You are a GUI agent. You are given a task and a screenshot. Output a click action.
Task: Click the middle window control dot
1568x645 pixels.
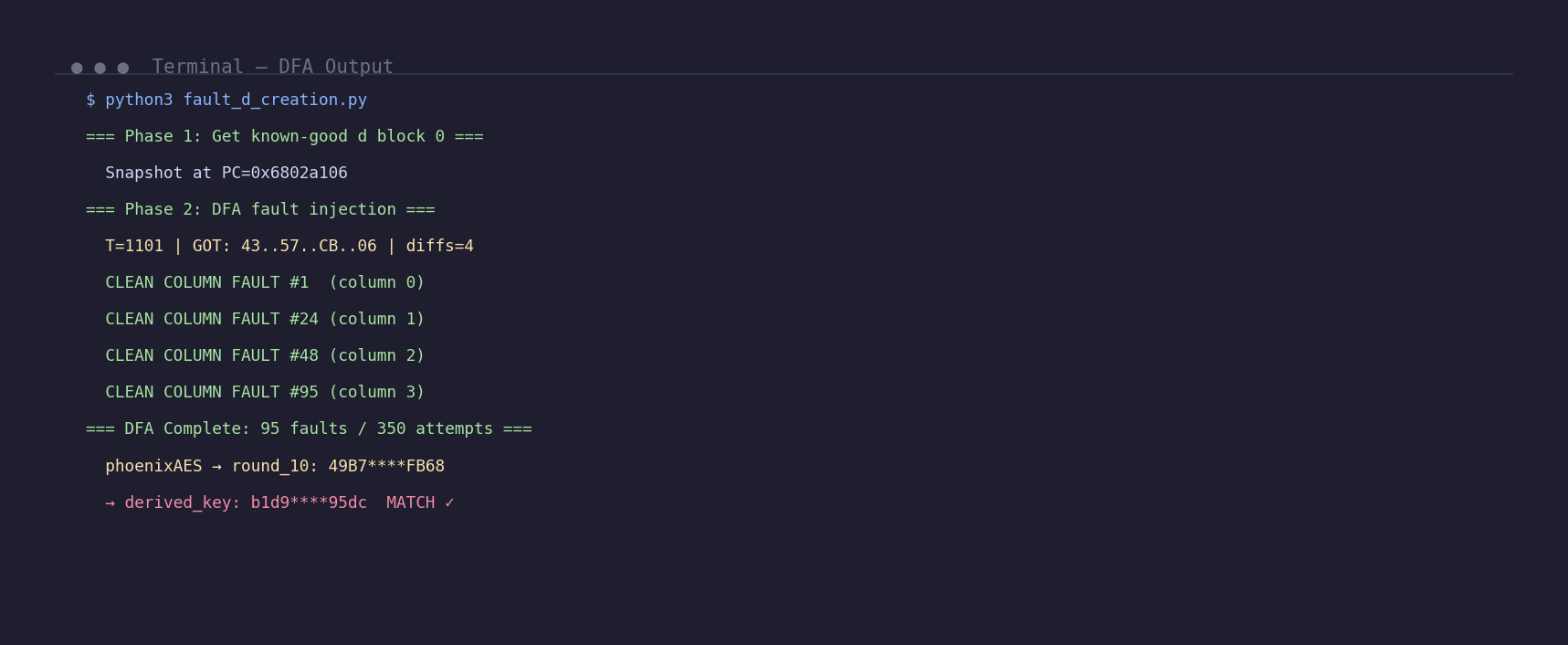tap(100, 68)
